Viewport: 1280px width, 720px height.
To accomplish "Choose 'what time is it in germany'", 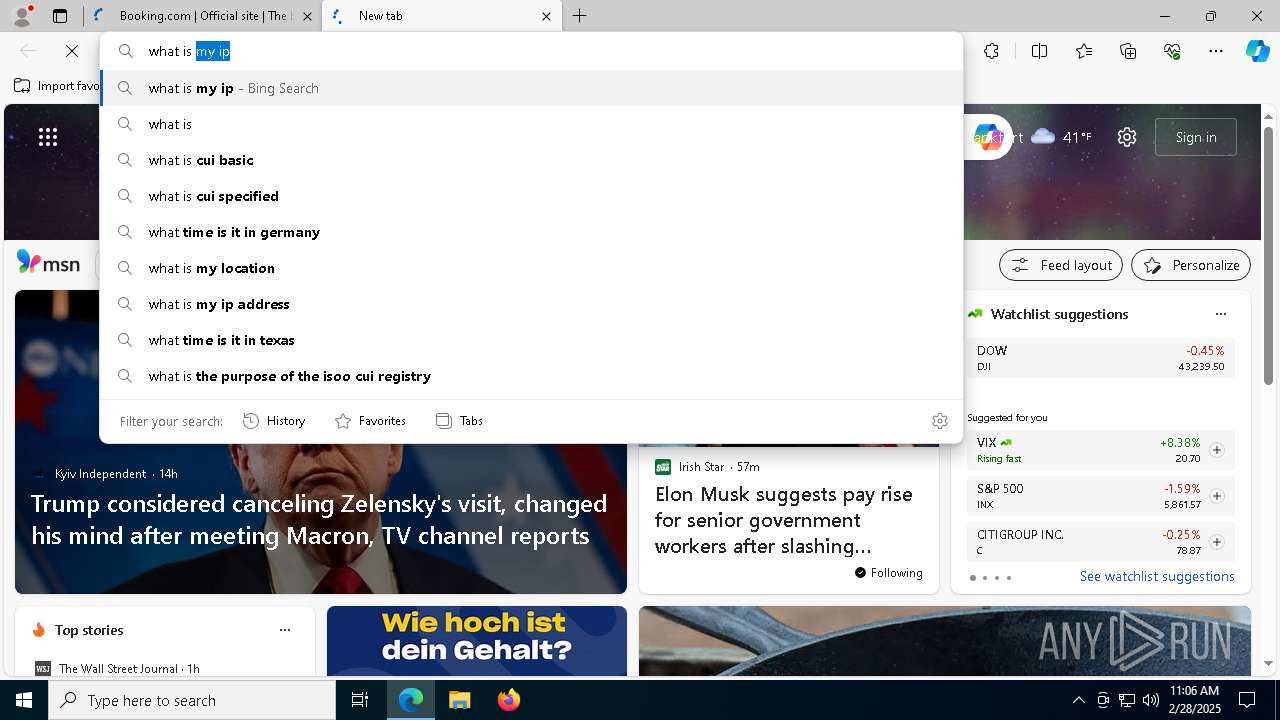I will point(531,232).
